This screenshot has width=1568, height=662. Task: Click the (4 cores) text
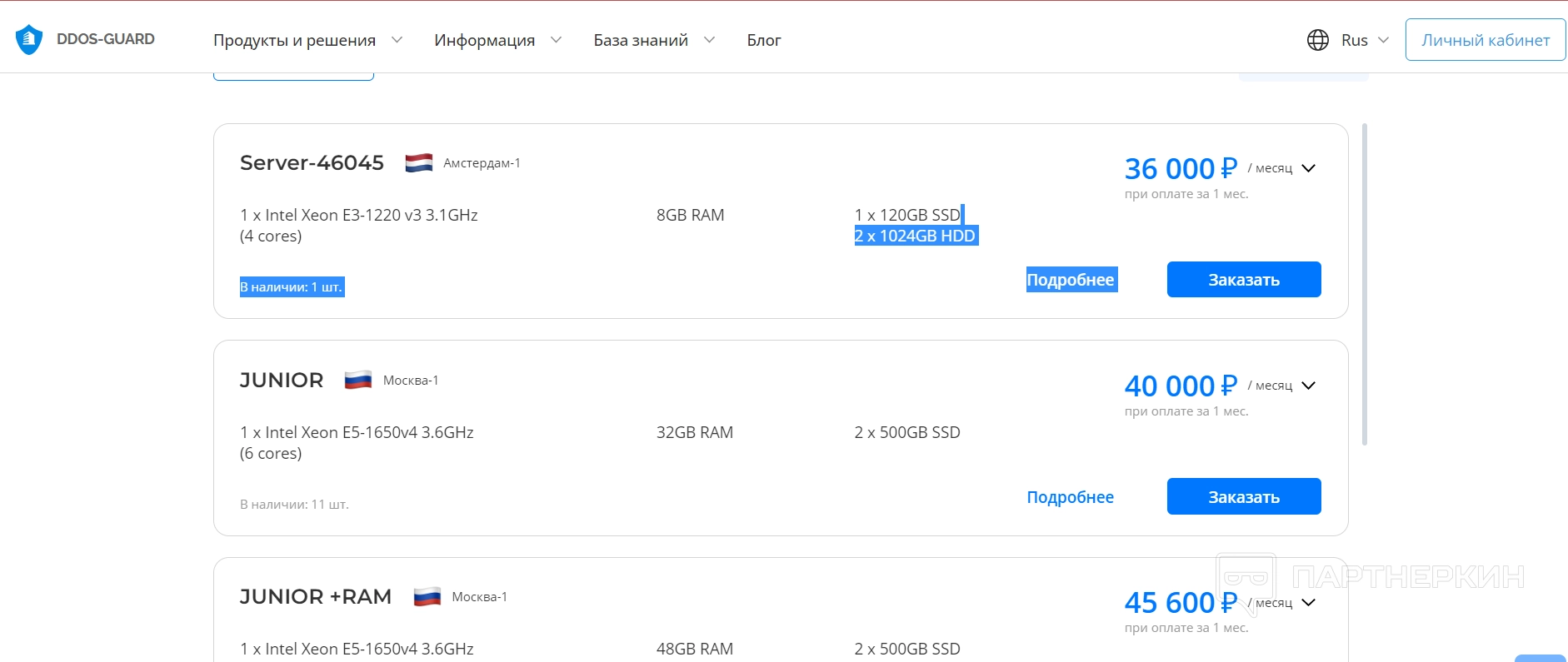click(x=271, y=236)
